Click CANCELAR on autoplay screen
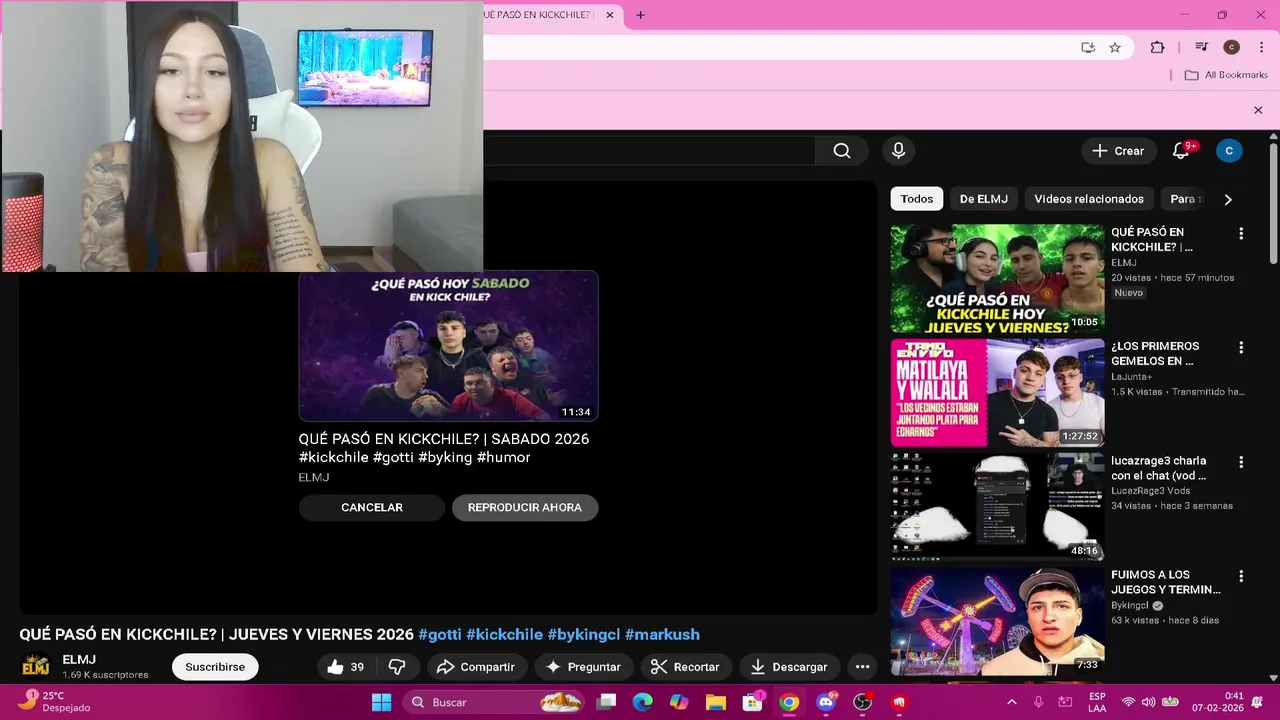Viewport: 1280px width, 720px height. click(x=372, y=507)
